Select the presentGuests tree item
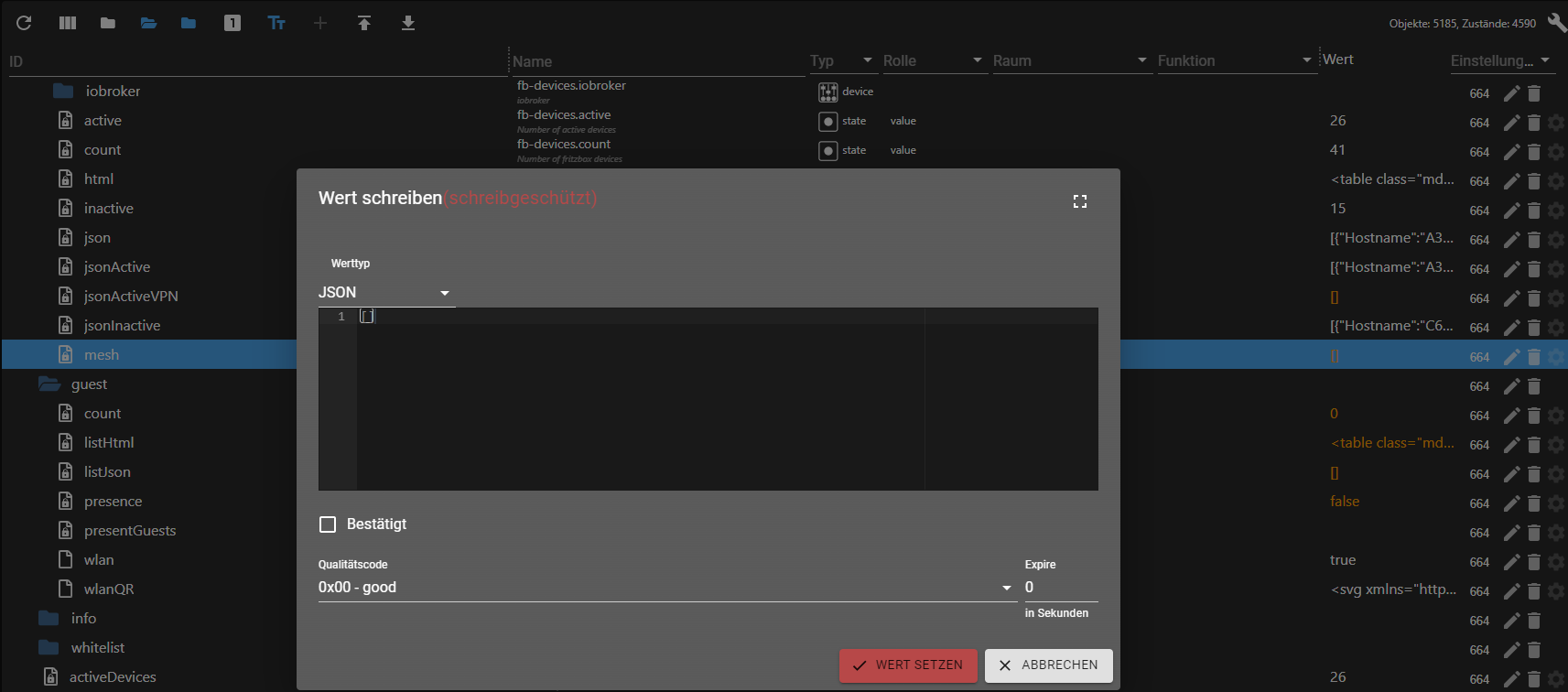The height and width of the screenshot is (692, 1568). [130, 531]
